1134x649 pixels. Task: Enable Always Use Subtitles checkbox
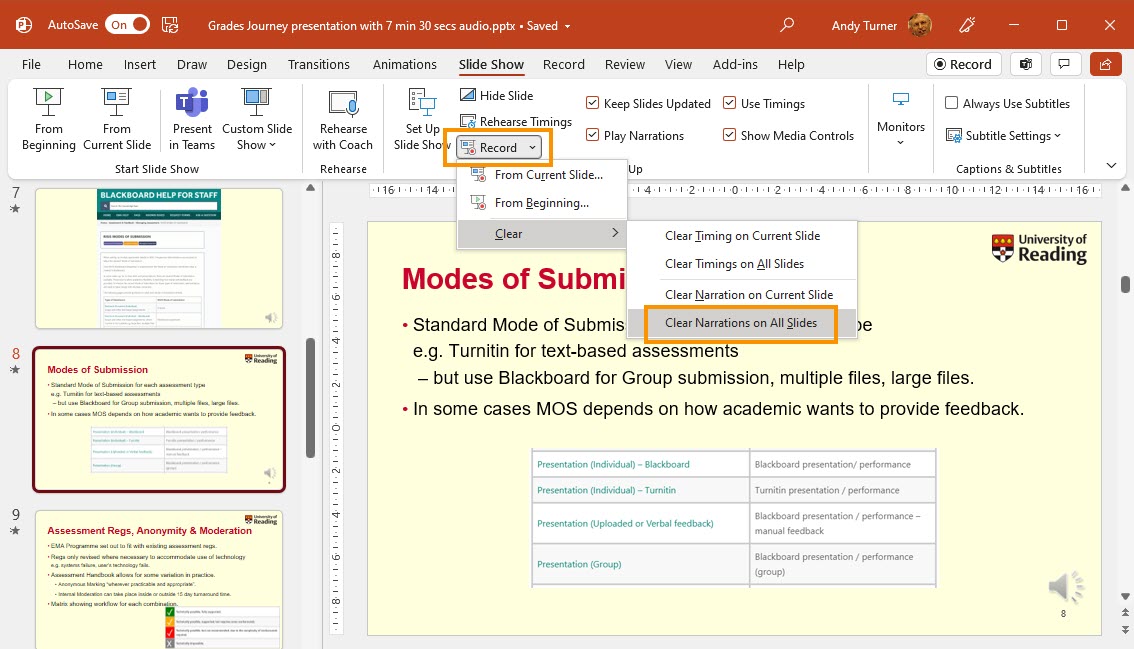pos(953,104)
